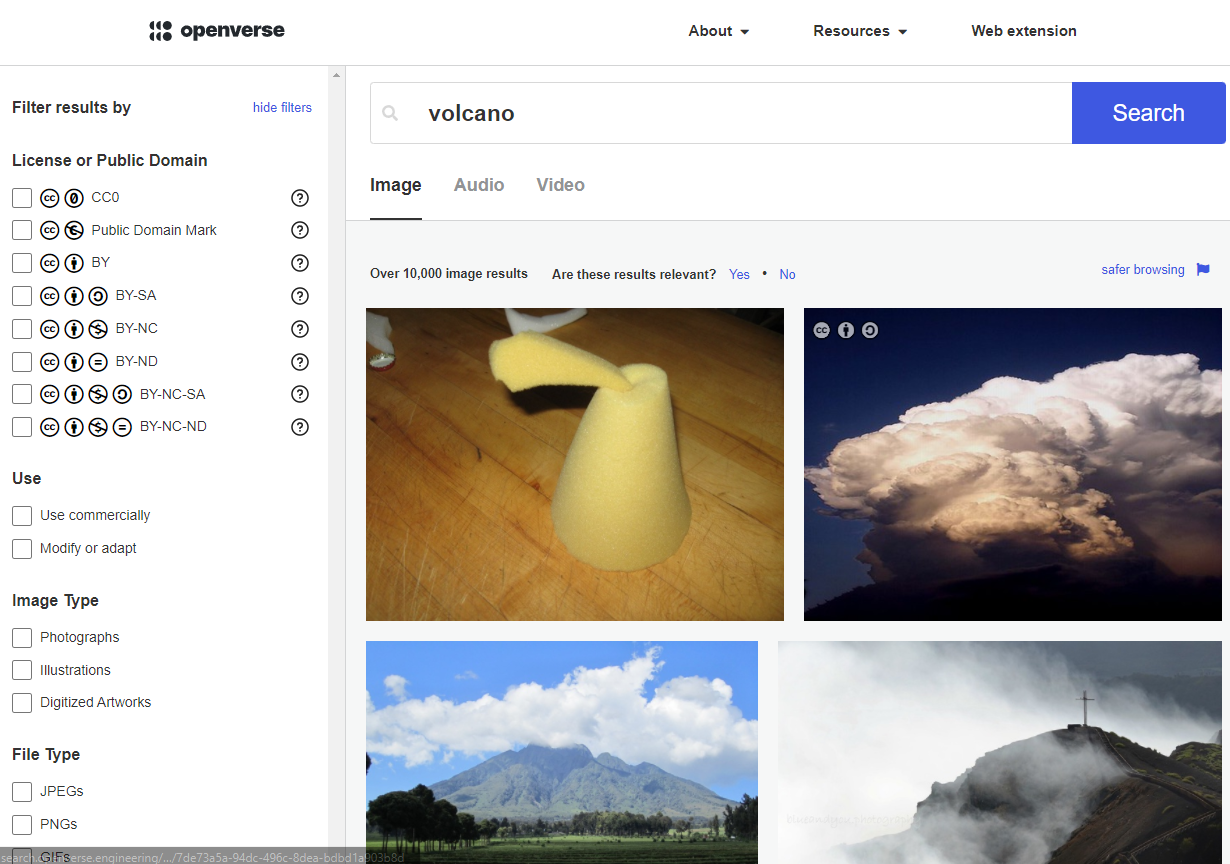1230x864 pixels.
Task: Enable the Photographs image type filter
Action: point(21,637)
